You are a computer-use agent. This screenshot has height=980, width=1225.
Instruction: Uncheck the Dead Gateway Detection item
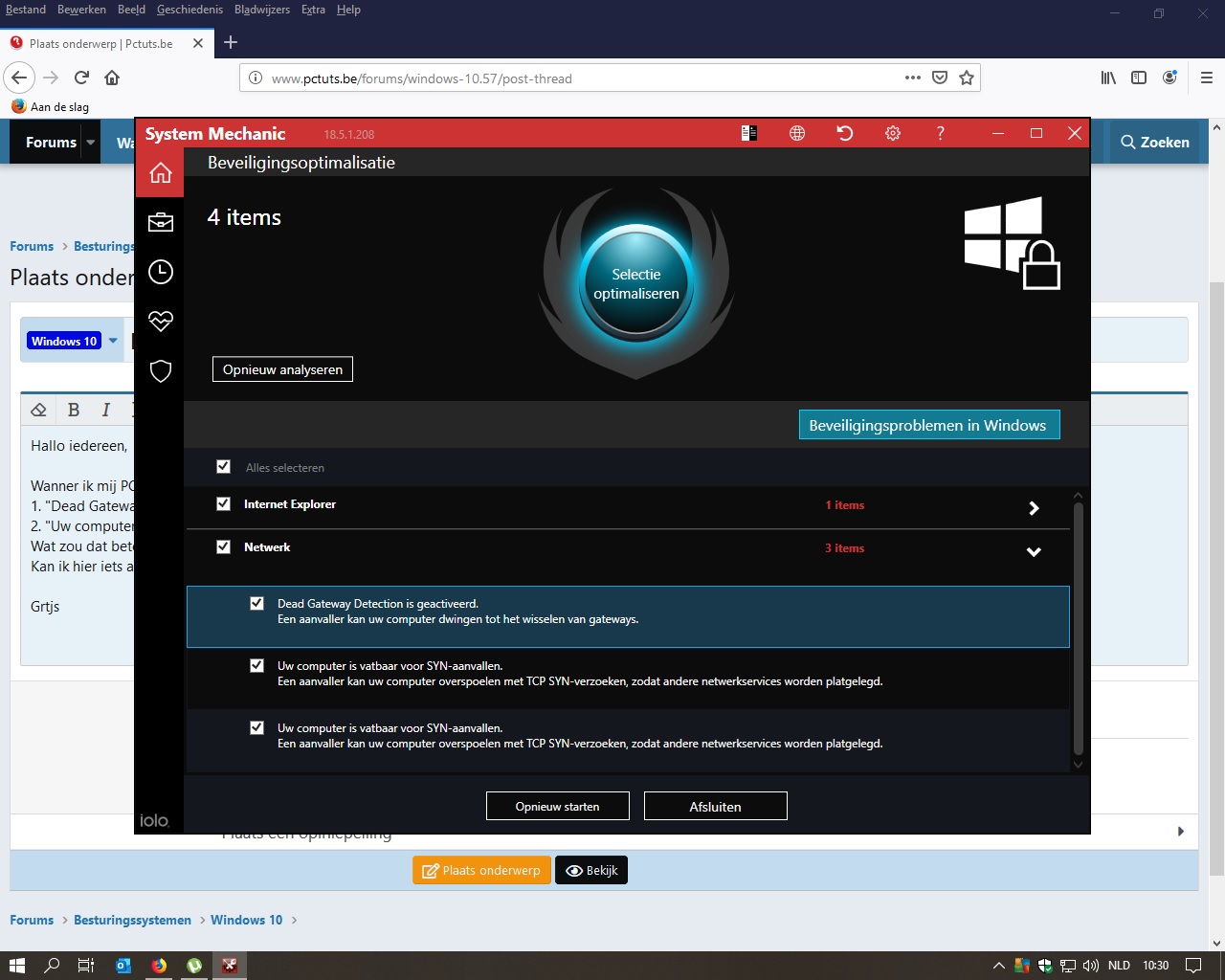point(256,604)
